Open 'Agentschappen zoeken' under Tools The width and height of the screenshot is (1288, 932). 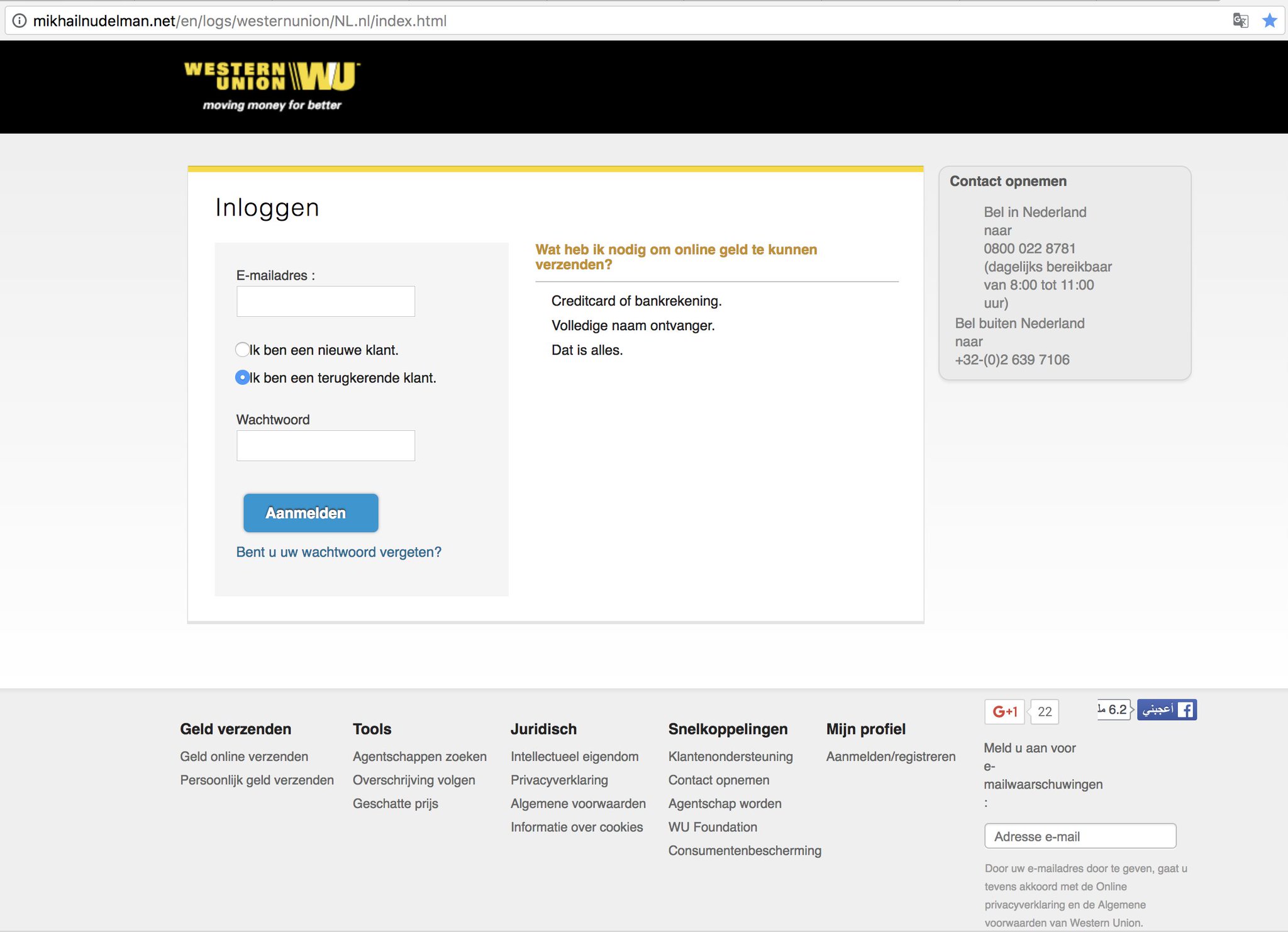click(x=419, y=757)
